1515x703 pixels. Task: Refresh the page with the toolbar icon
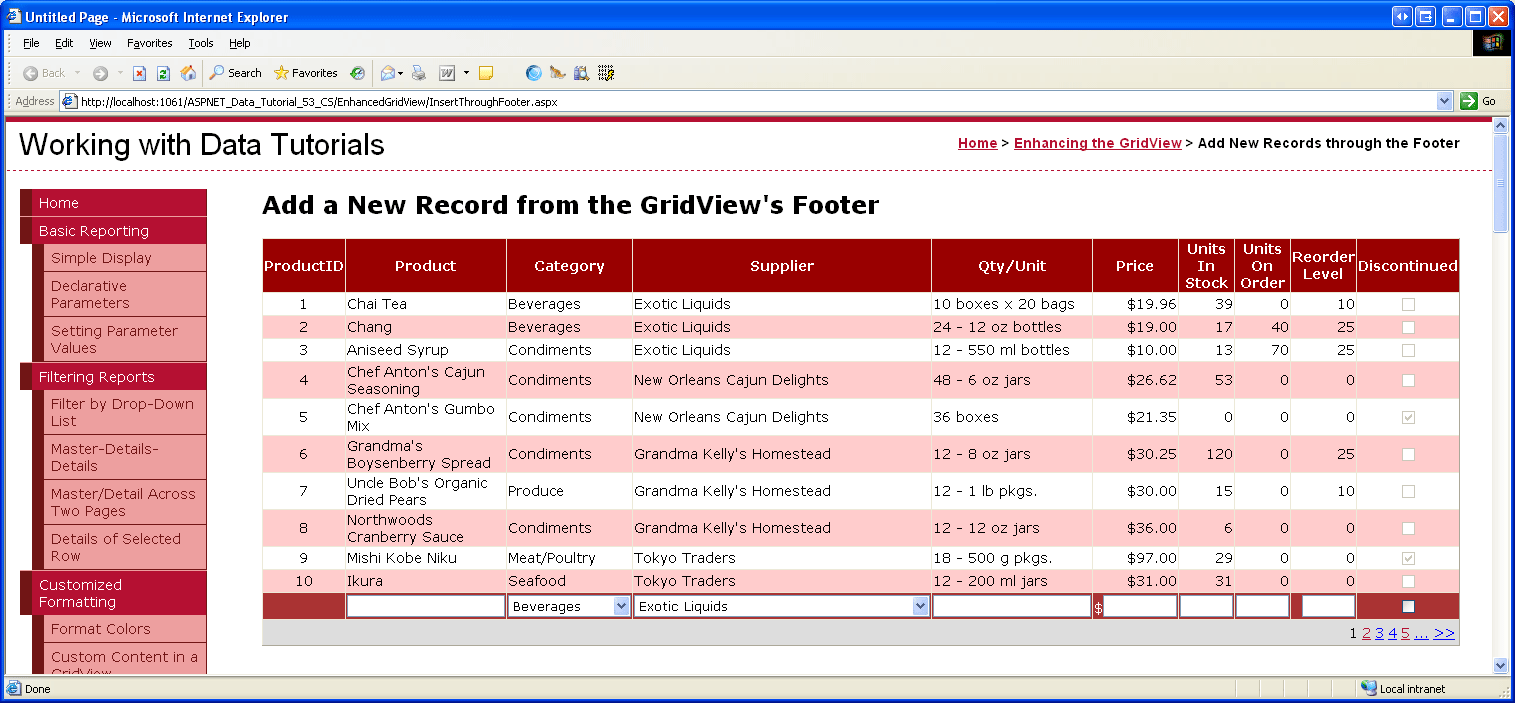click(x=163, y=73)
